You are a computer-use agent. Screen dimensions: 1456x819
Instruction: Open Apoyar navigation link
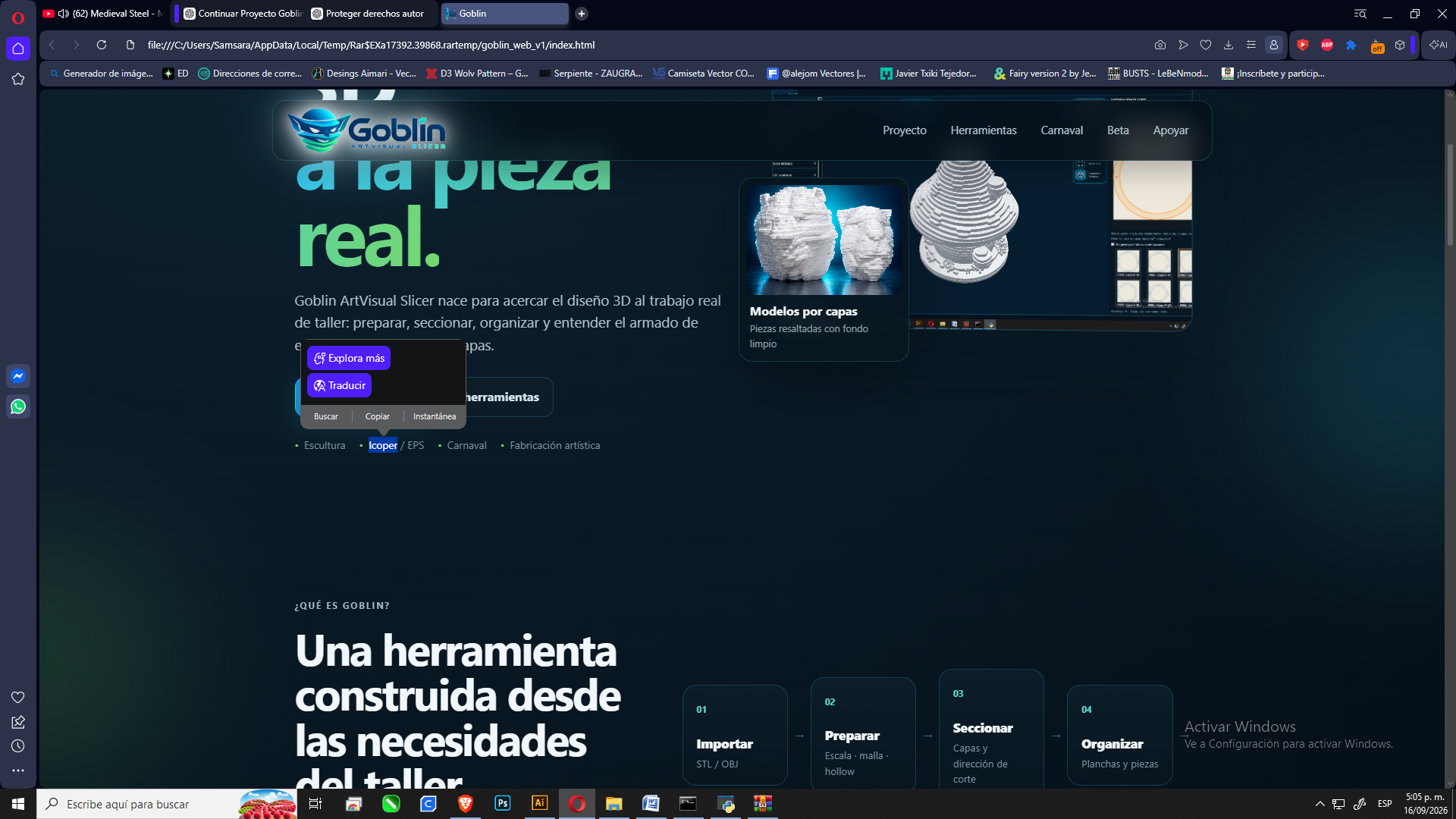[x=1171, y=130]
